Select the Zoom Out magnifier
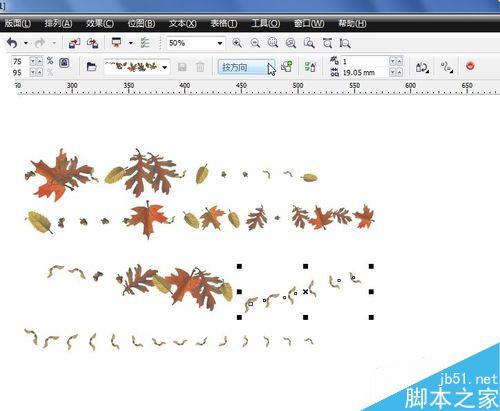500x411 pixels. [255, 43]
